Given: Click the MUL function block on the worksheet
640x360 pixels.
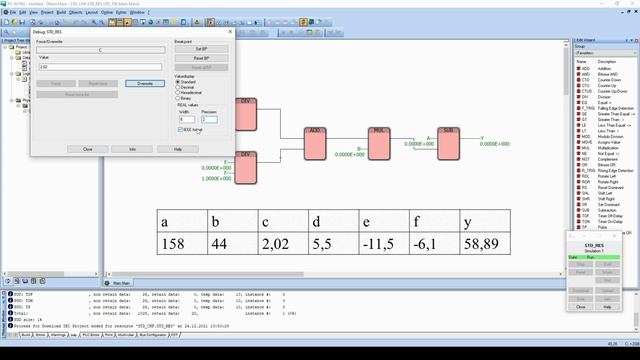Looking at the screenshot, I should [x=379, y=144].
